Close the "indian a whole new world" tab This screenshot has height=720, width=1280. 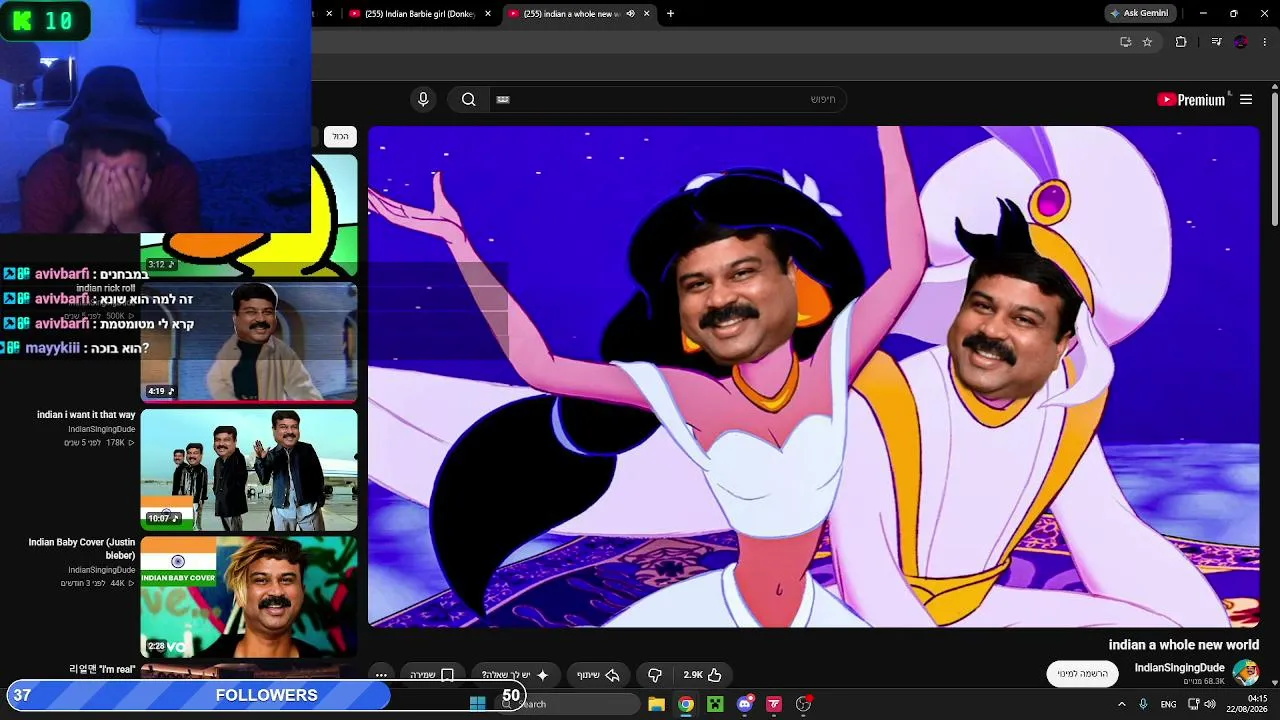(647, 14)
